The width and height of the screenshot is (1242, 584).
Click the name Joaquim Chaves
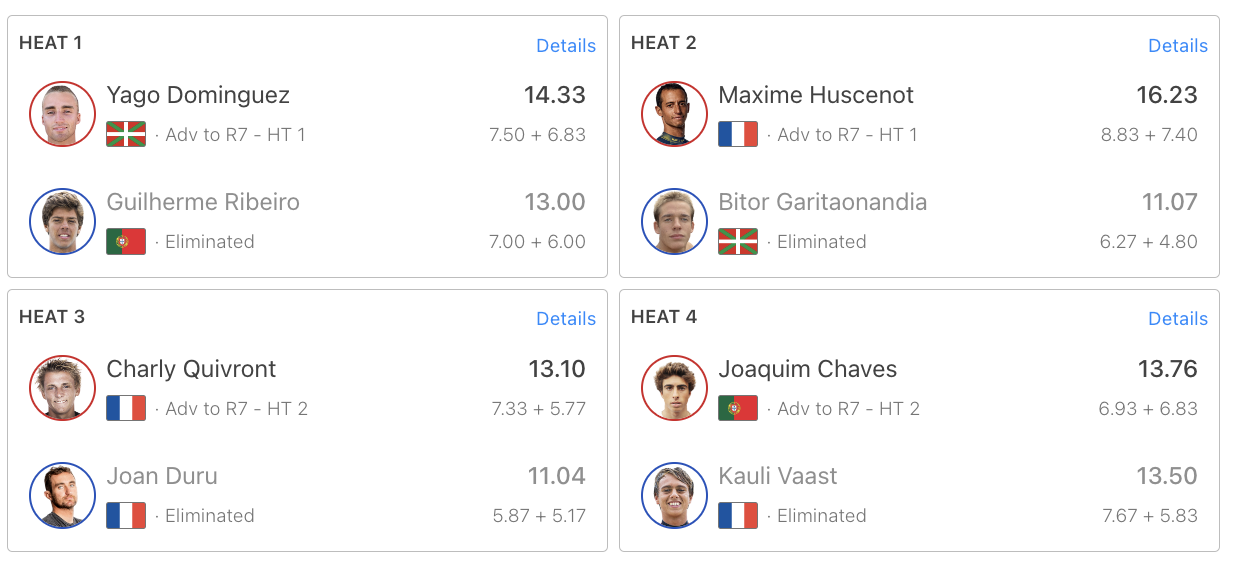pyautogui.click(x=808, y=369)
